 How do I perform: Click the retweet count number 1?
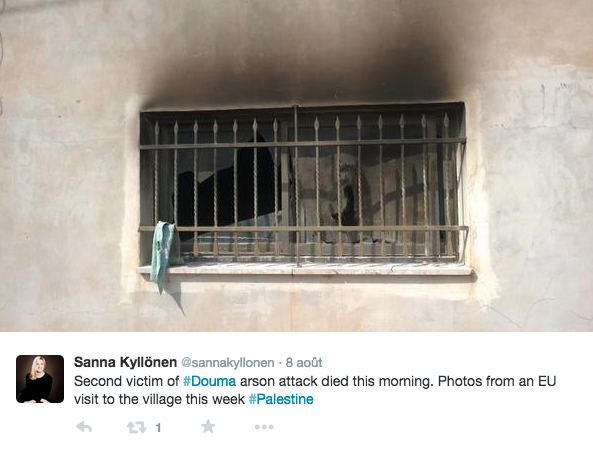(x=158, y=428)
